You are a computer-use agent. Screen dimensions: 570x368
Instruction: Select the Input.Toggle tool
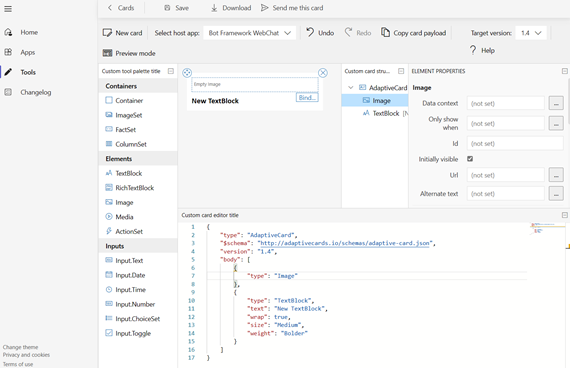click(x=128, y=333)
